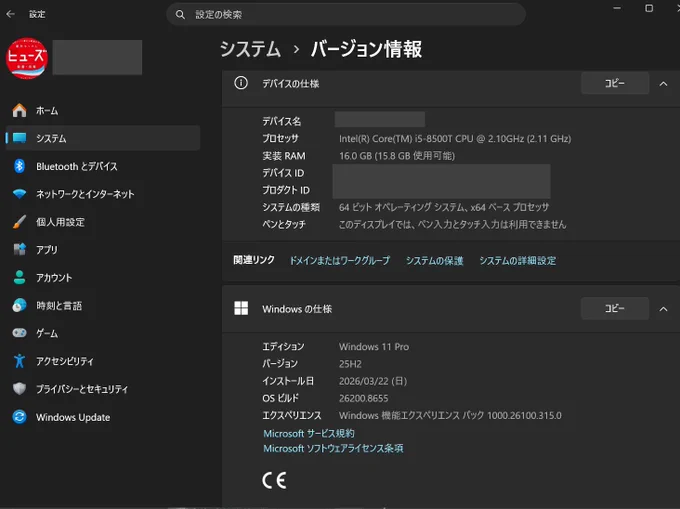
Task: Click the システム monitor icon
Action: (20, 138)
